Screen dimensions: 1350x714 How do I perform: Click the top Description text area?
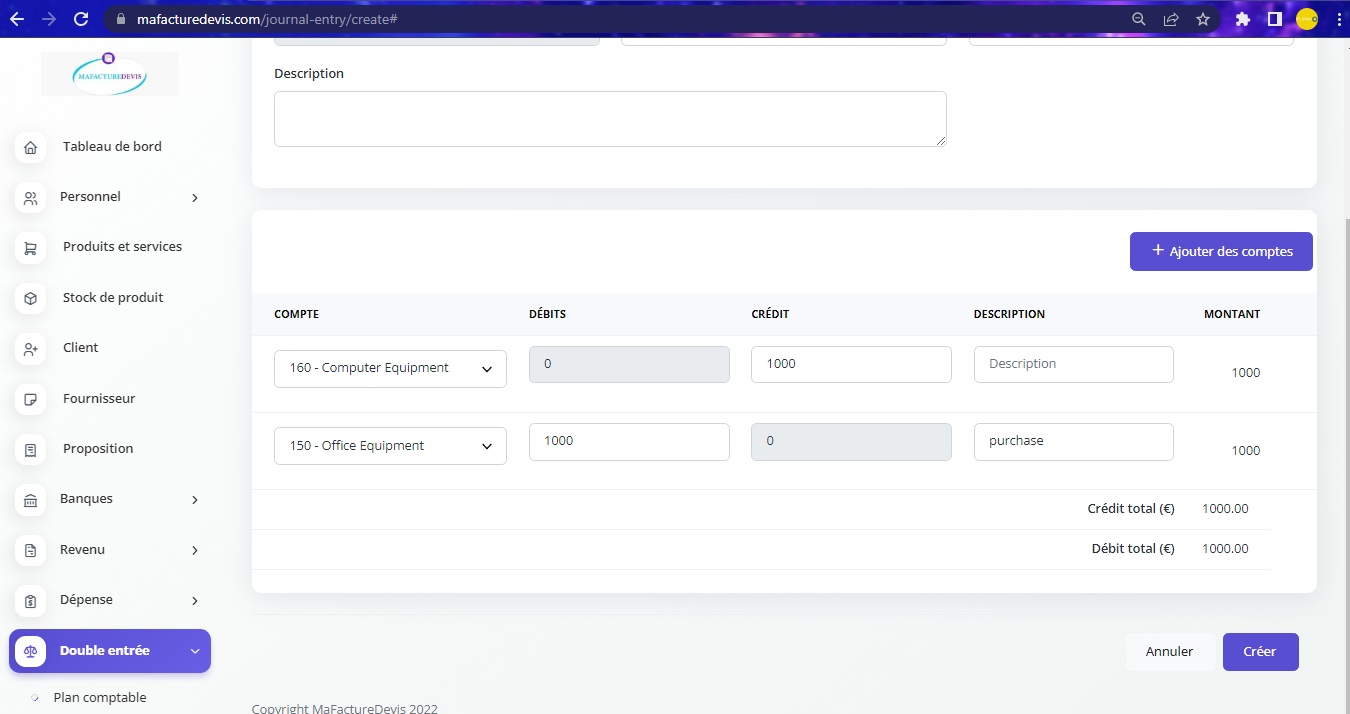point(610,119)
